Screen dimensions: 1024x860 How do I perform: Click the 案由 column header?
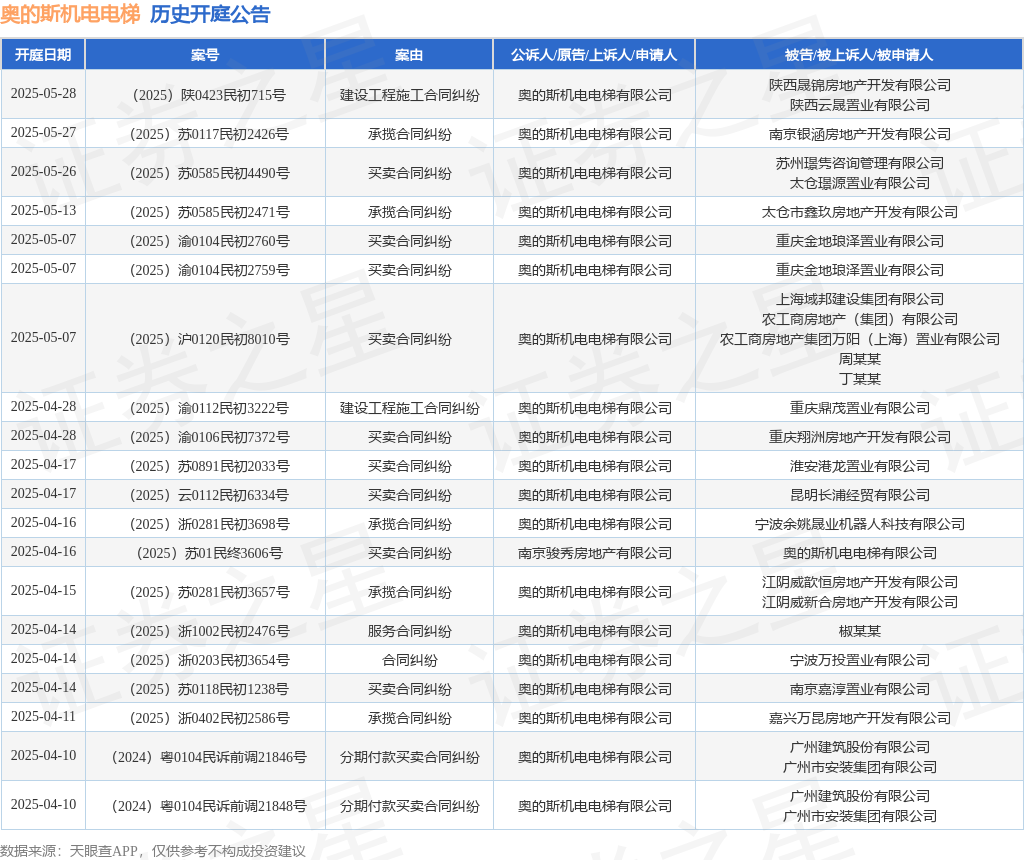409,55
